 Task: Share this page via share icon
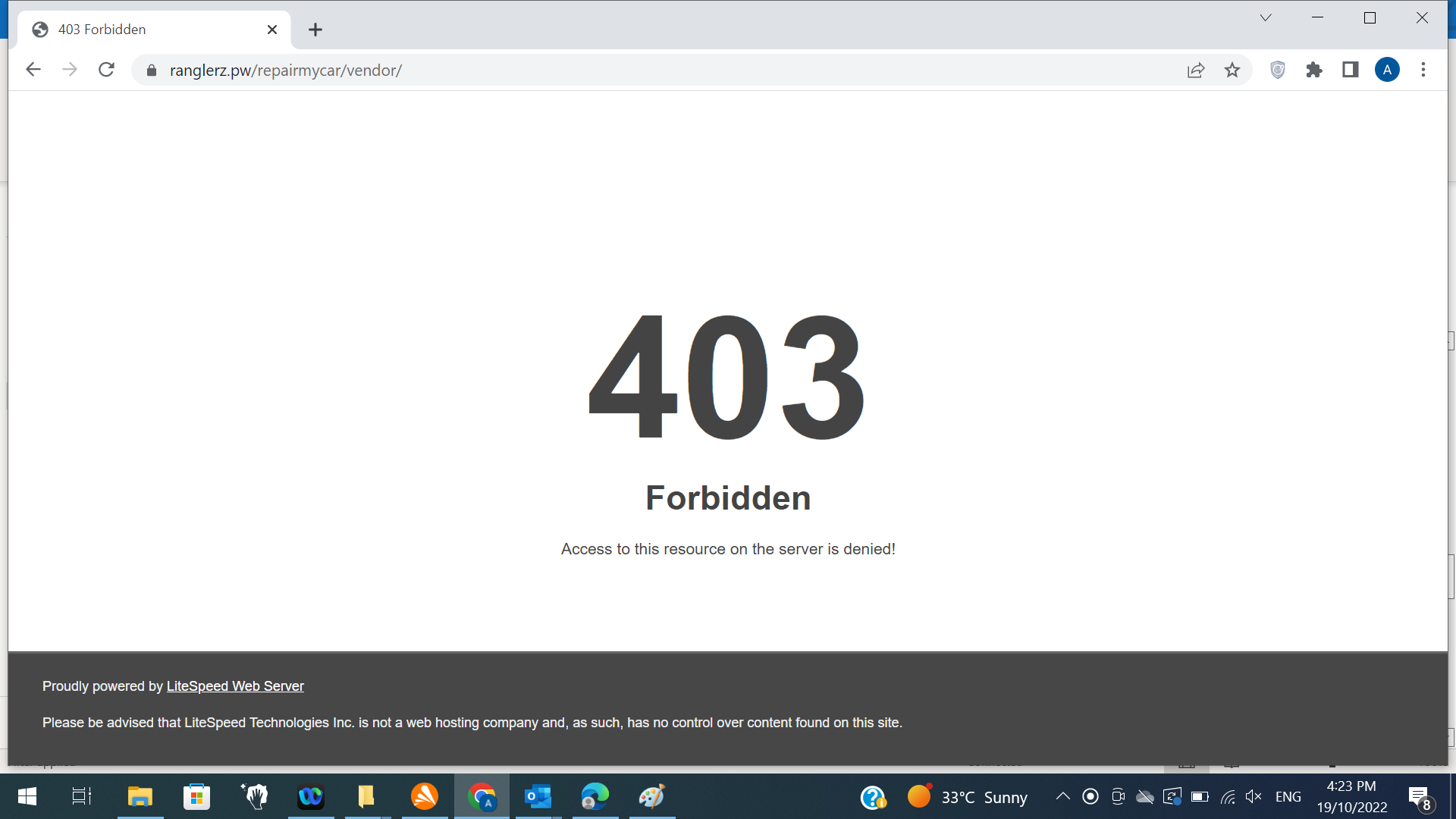click(1196, 70)
